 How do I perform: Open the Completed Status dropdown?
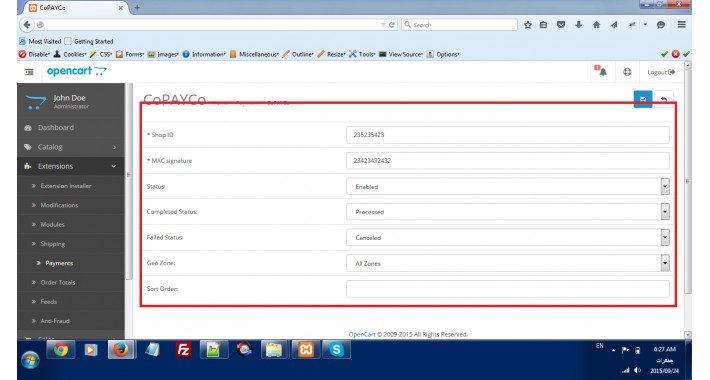[508, 212]
